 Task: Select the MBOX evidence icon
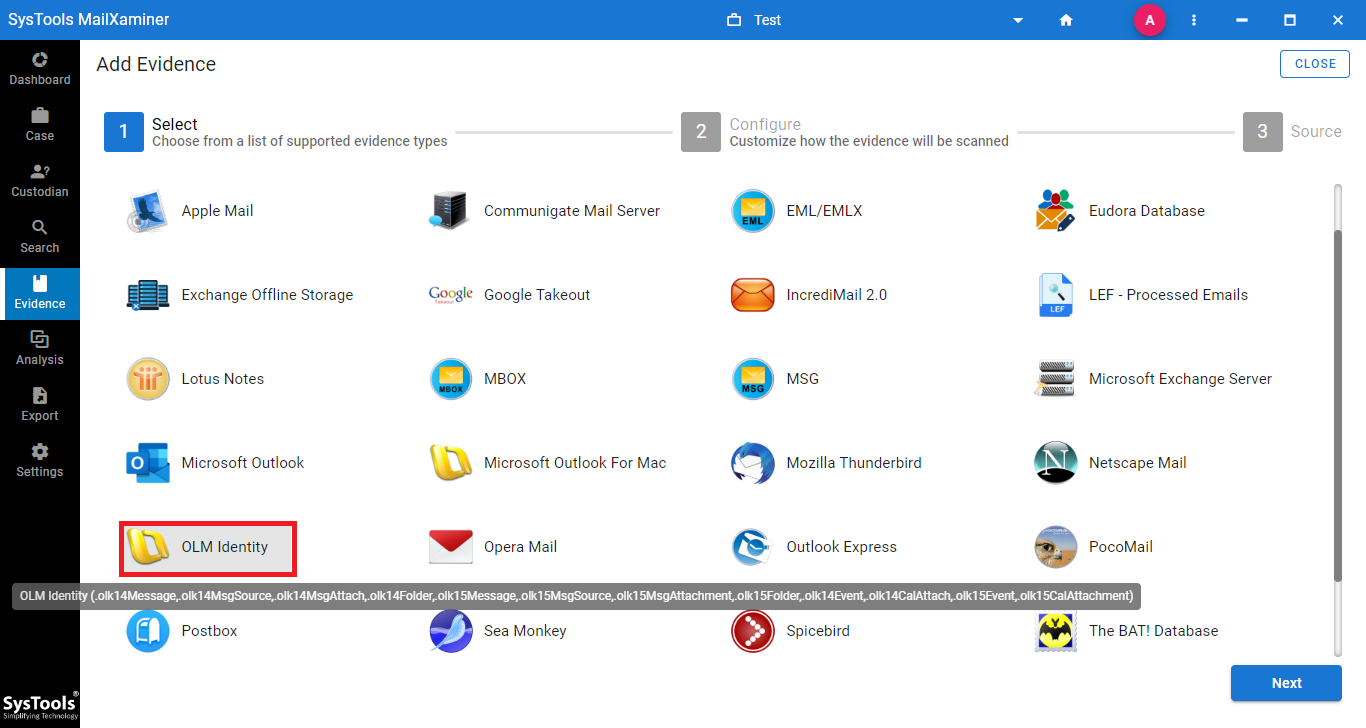[x=450, y=379]
